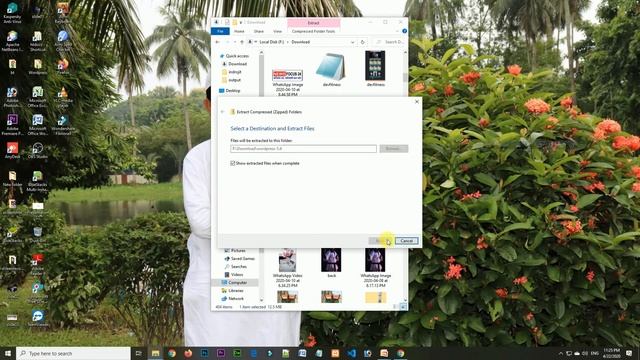Open Microsoft Office Excel desktop shortcut
Image resolution: width=640 pixels, height=360 pixels.
pos(38,96)
